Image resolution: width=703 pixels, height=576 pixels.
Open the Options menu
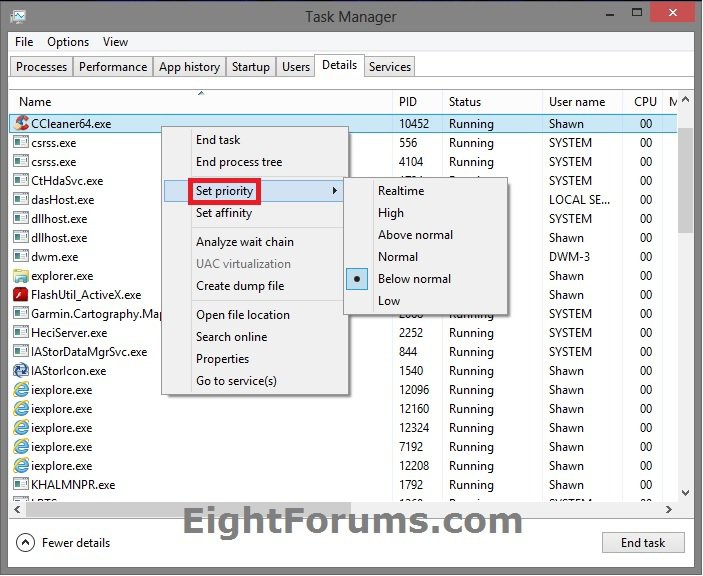[x=68, y=42]
